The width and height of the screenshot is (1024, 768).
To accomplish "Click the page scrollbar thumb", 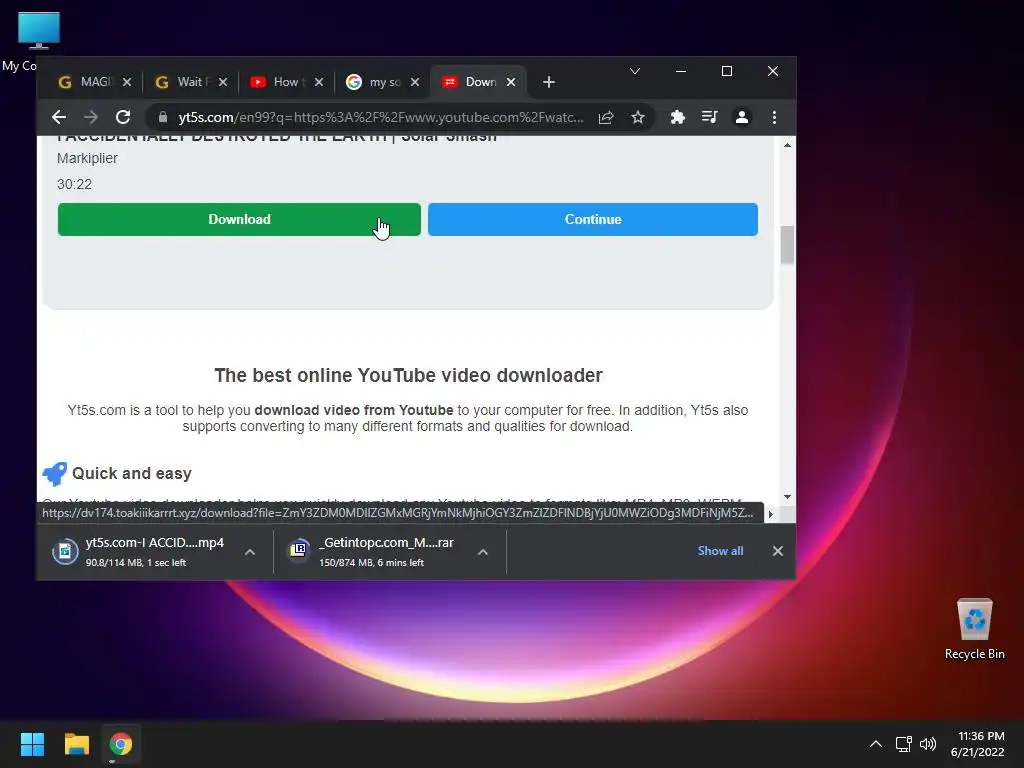I will pyautogui.click(x=787, y=244).
